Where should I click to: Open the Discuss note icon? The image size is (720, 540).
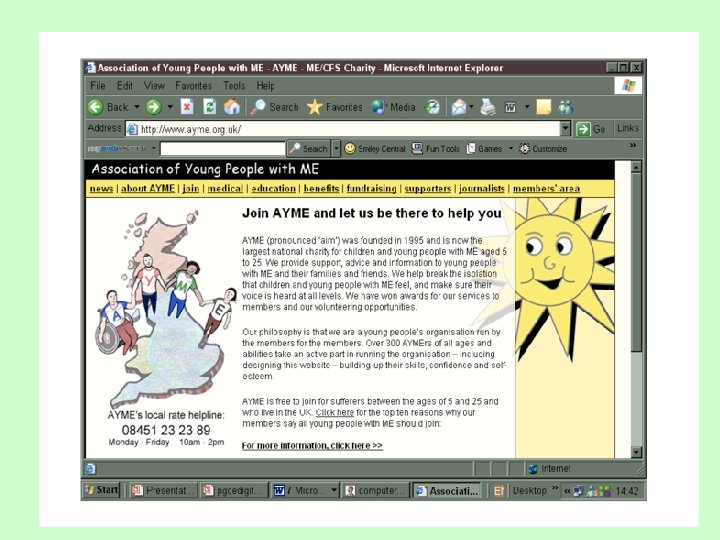[x=544, y=107]
